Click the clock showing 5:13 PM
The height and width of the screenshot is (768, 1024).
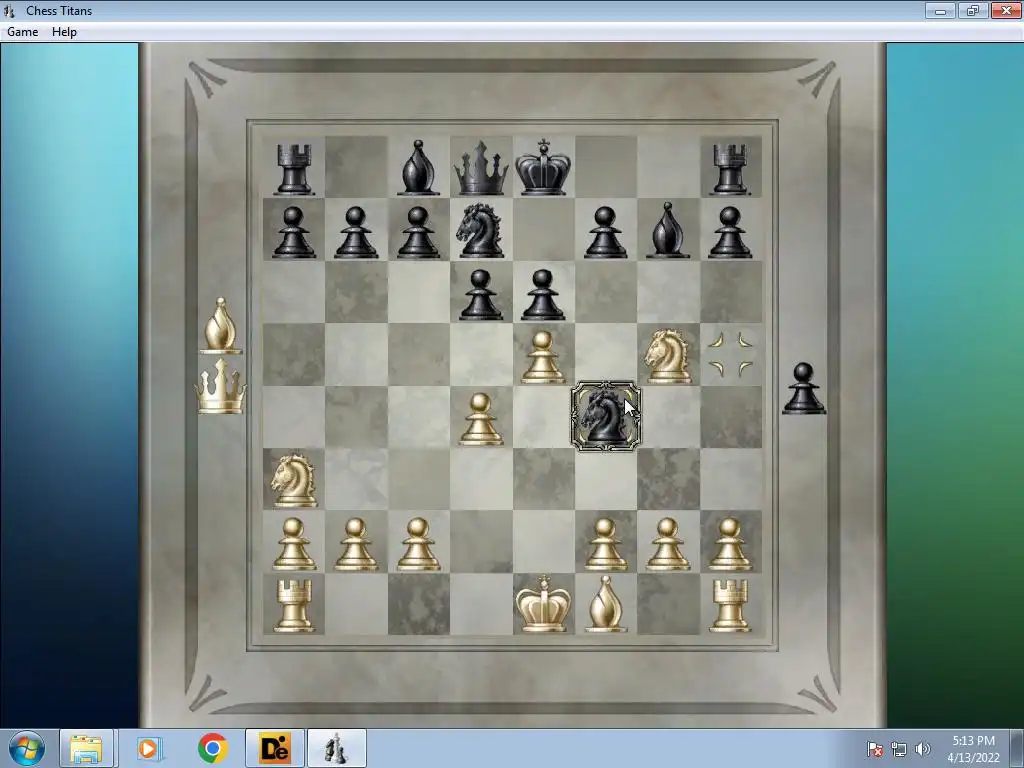(x=973, y=741)
